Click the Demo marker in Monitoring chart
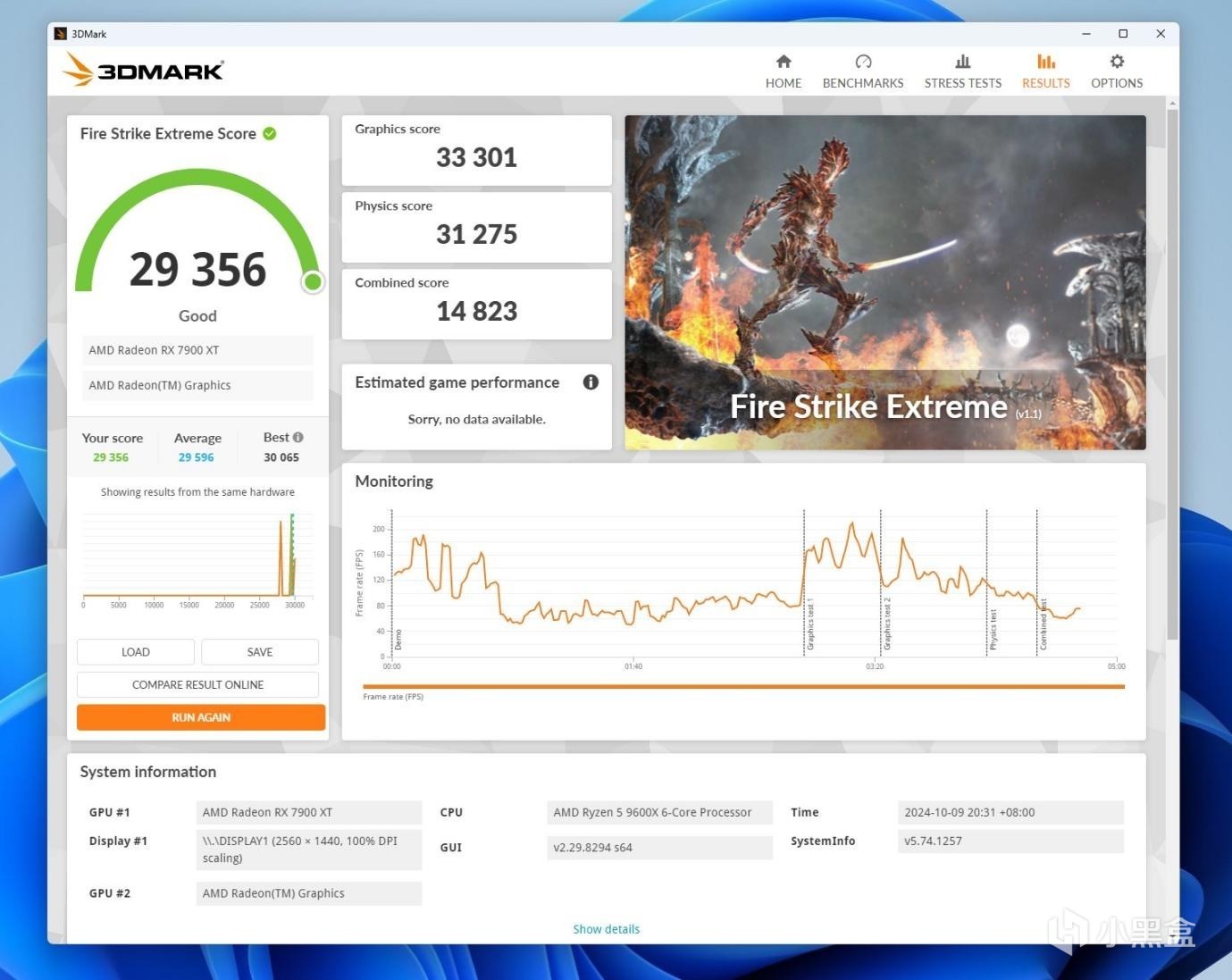 (398, 640)
